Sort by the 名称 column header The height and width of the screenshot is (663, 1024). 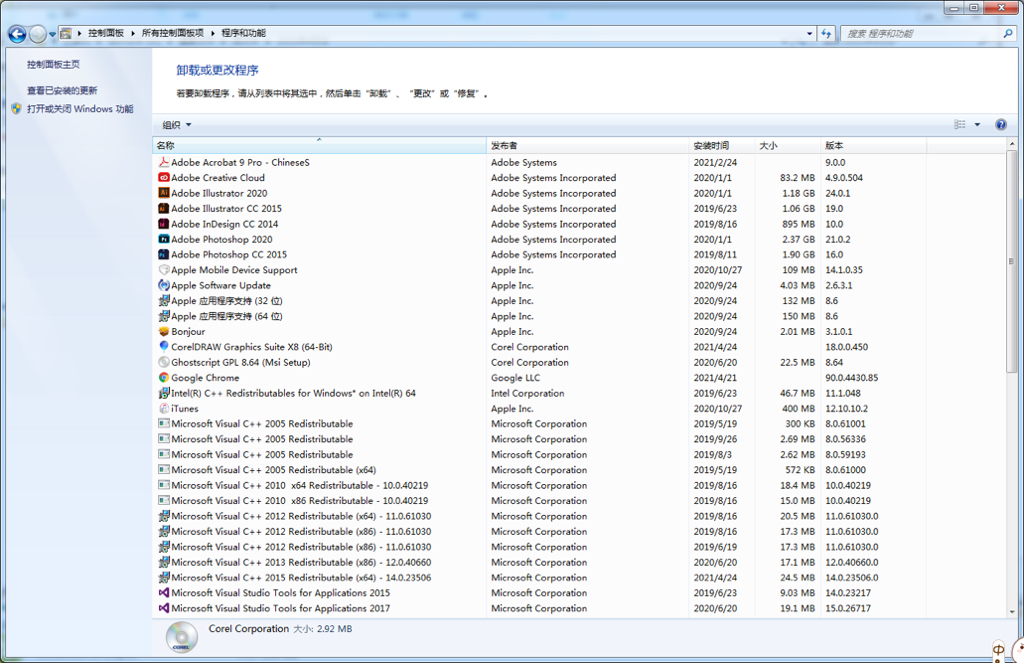(x=319, y=146)
